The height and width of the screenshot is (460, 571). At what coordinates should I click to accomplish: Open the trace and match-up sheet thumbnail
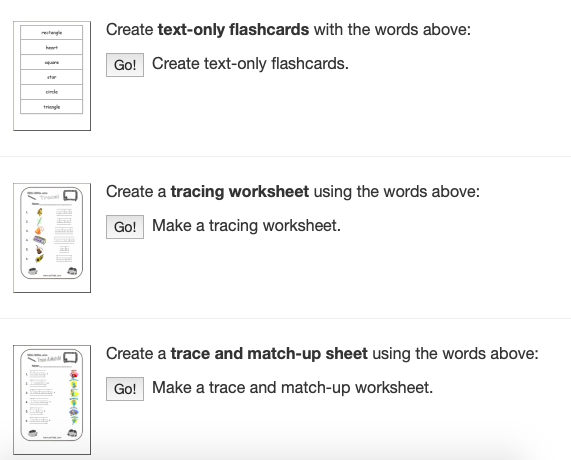click(x=52, y=400)
